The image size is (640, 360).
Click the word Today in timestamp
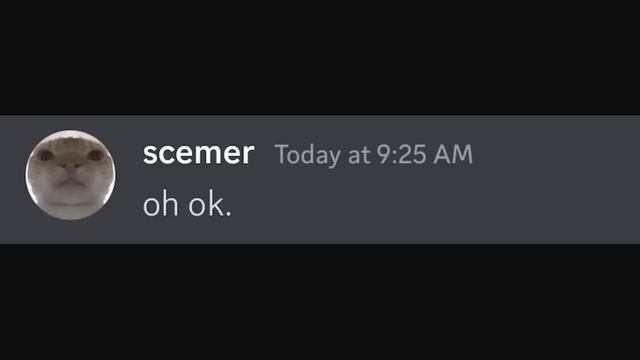point(308,156)
